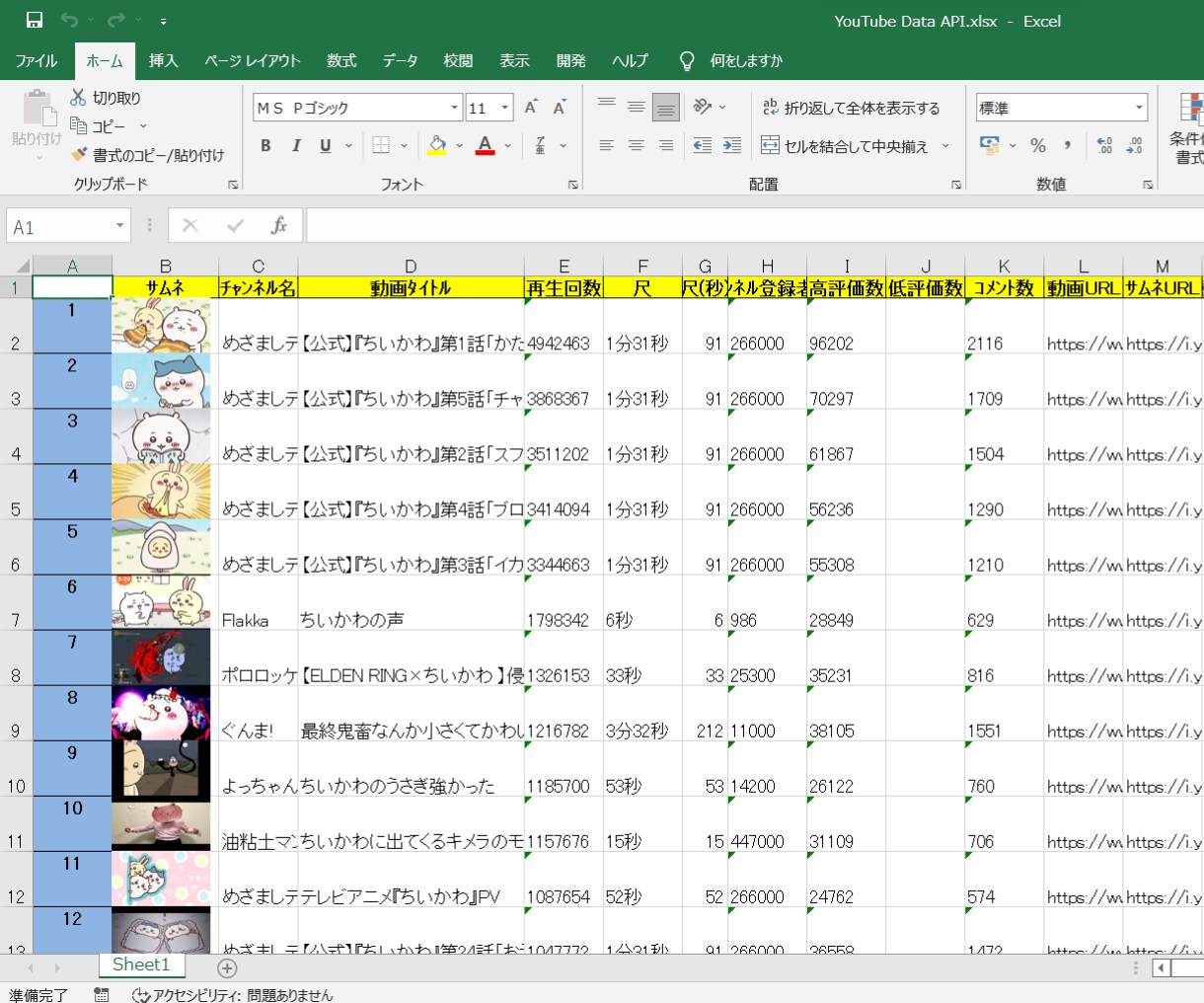
Task: Click セルを結合して中央揃え merge button
Action: tap(845, 146)
